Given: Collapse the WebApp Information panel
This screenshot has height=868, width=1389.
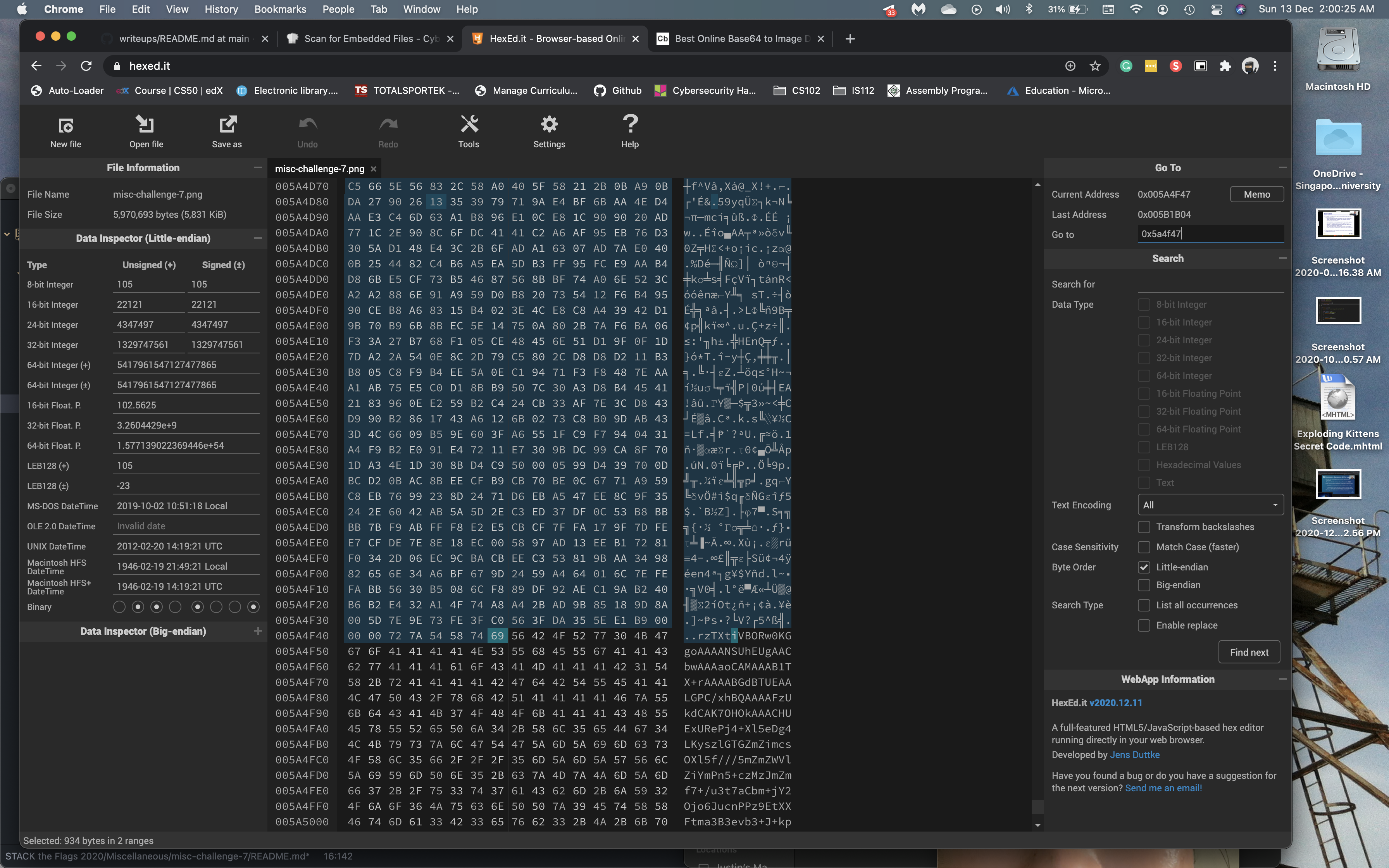Looking at the screenshot, I should tap(1282, 679).
